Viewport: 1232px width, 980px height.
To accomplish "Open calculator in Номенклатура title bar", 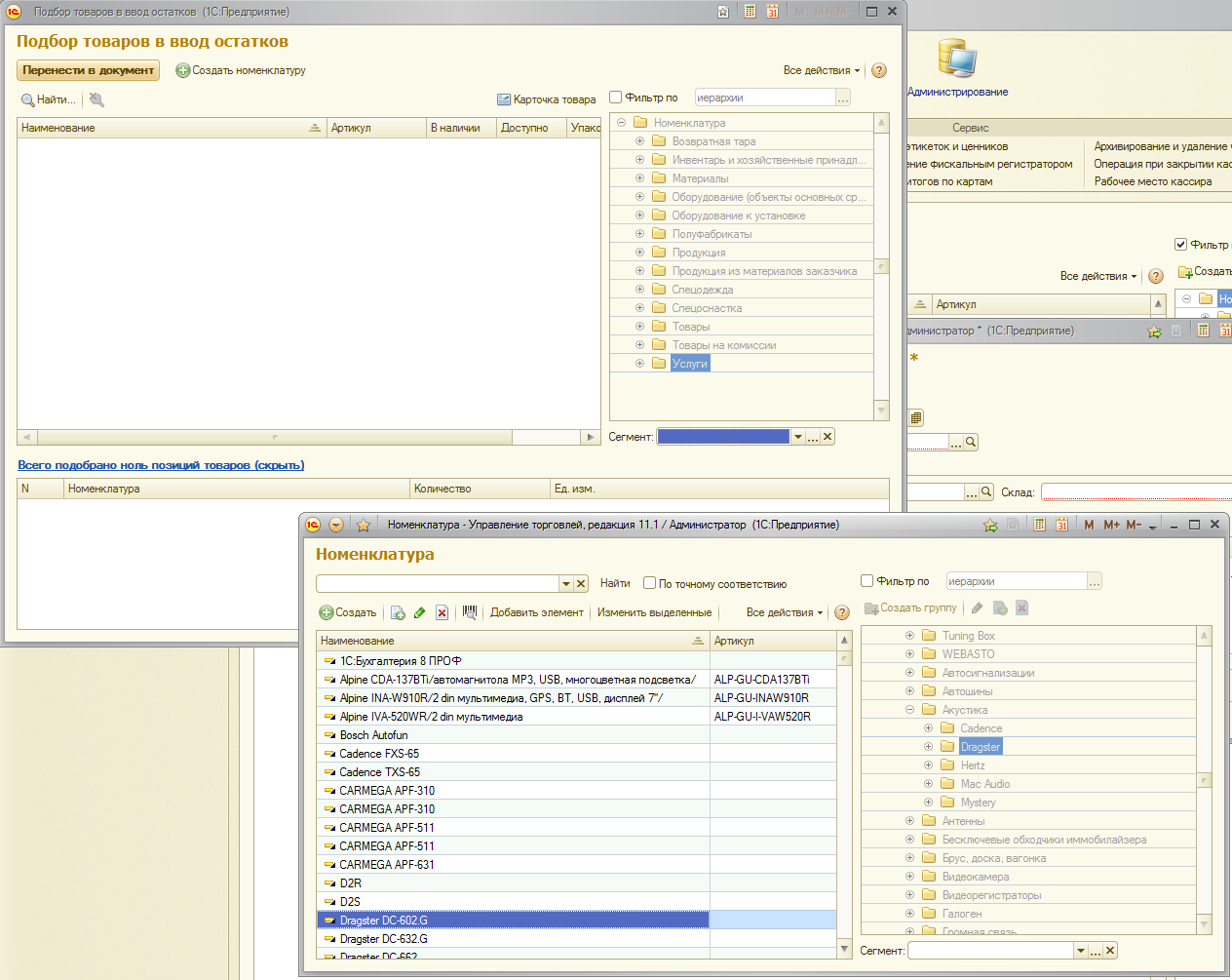I will pyautogui.click(x=1039, y=525).
